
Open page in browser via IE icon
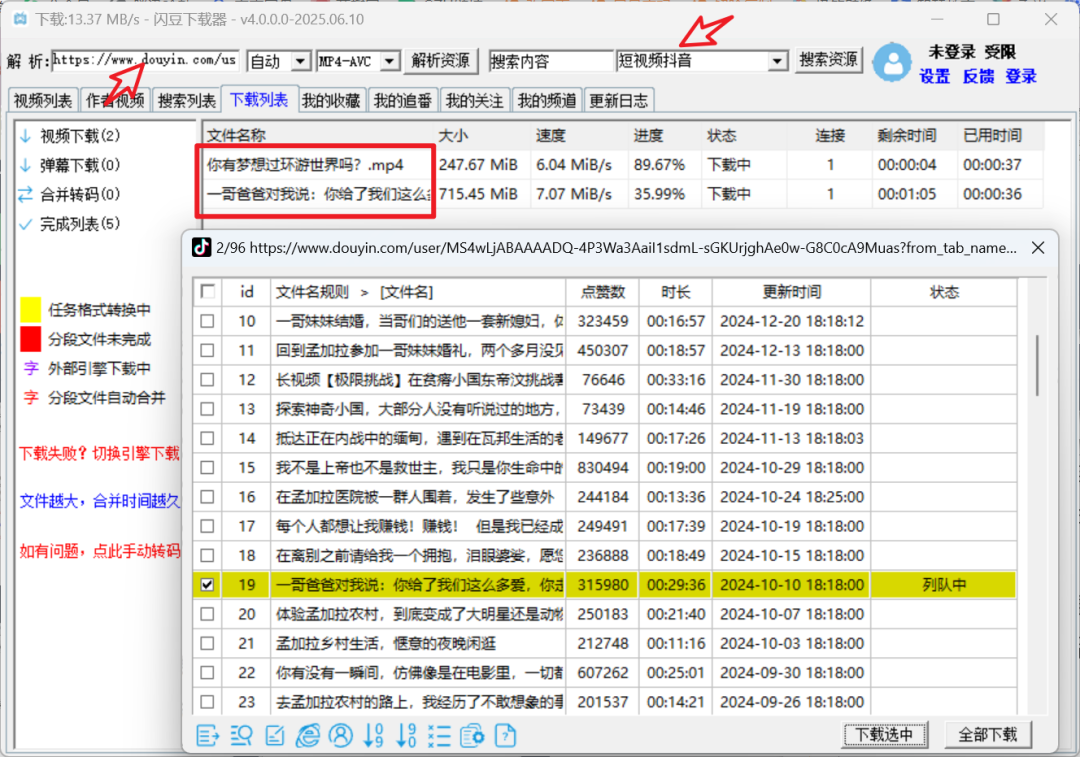tap(308, 735)
